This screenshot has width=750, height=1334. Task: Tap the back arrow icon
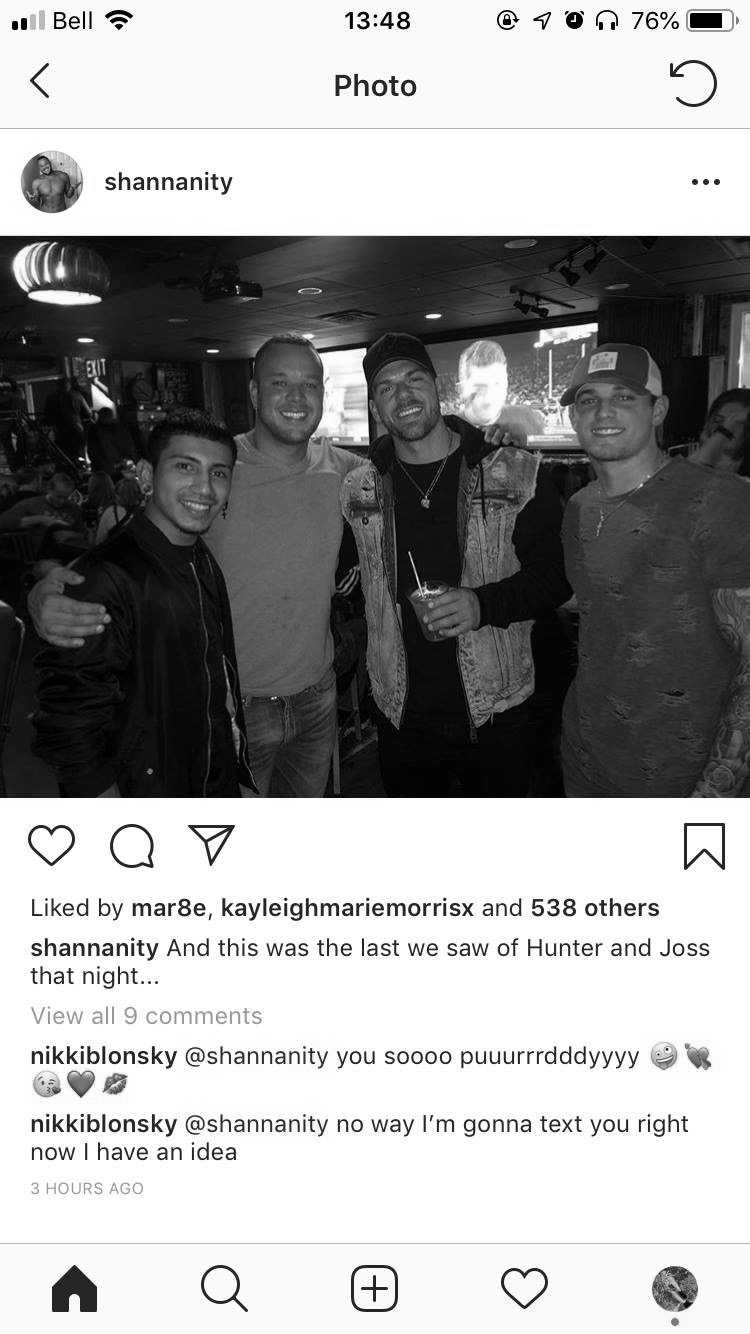click(39, 82)
